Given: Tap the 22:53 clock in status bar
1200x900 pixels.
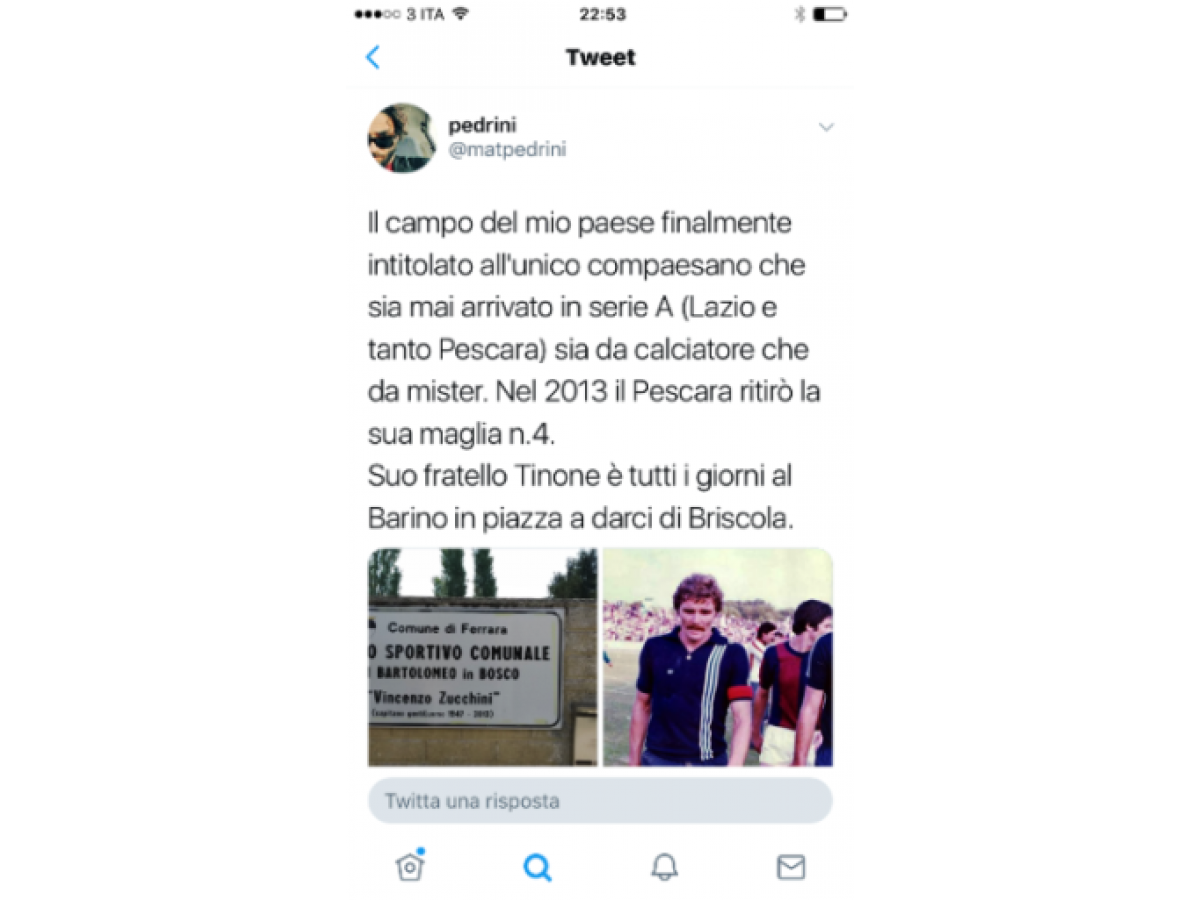Looking at the screenshot, I should [603, 14].
